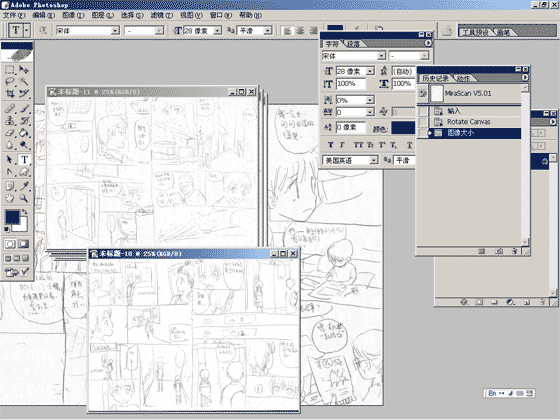560x420 pixels.
Task: Create new snapshot in History panel
Action: tap(499, 251)
